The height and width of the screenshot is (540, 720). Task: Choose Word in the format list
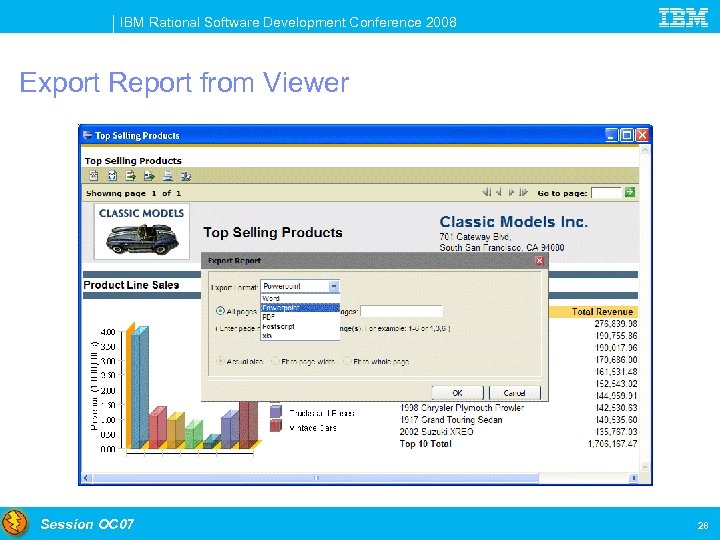(x=300, y=298)
